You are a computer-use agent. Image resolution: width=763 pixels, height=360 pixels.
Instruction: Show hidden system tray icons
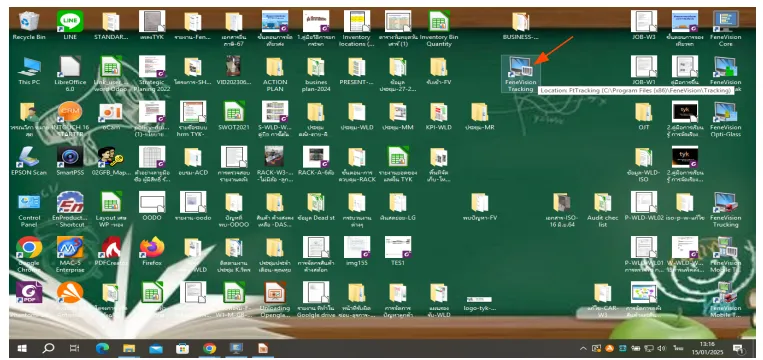[583, 348]
